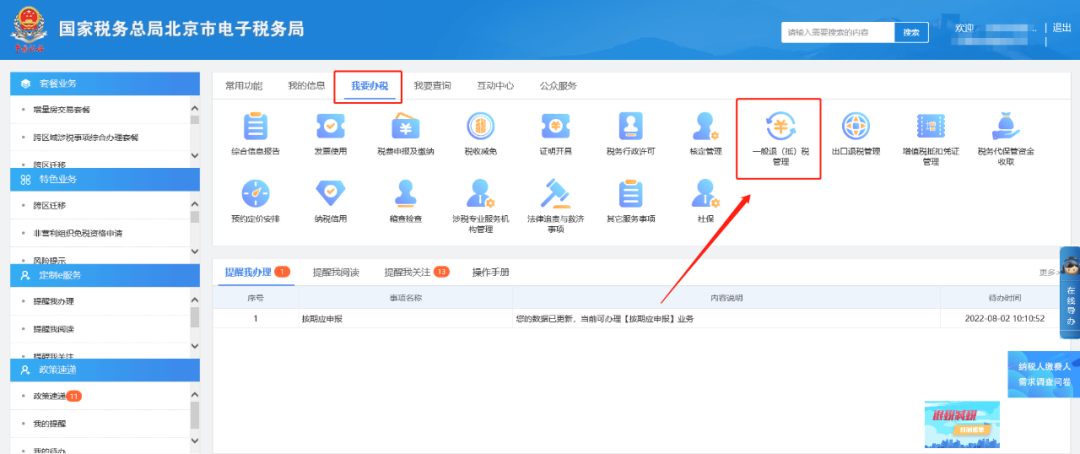This screenshot has height=454, width=1080.
Task: Click the tax bureau emblem logo
Action: coord(28,30)
